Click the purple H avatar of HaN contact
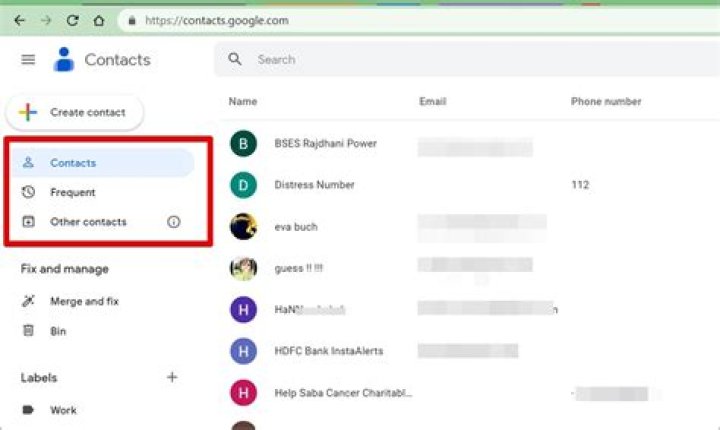The image size is (720, 430). [243, 310]
